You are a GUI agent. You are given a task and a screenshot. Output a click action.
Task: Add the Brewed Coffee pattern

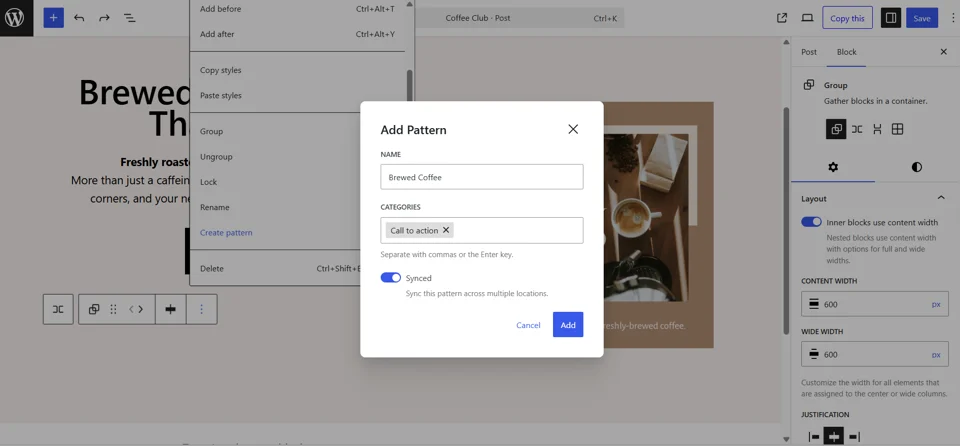click(x=568, y=325)
